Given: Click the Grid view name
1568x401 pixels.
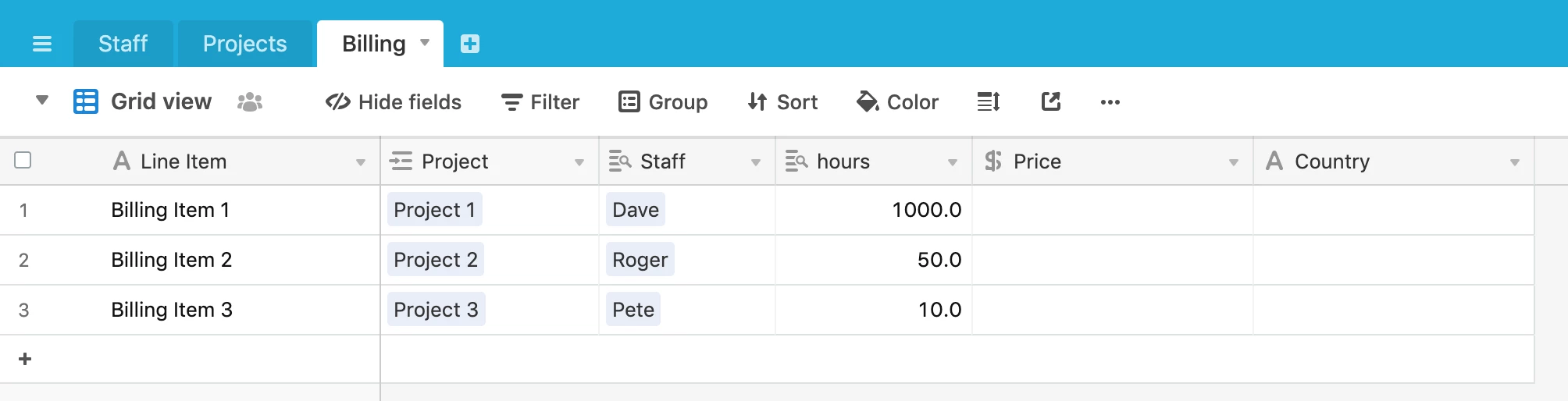Looking at the screenshot, I should coord(162,101).
